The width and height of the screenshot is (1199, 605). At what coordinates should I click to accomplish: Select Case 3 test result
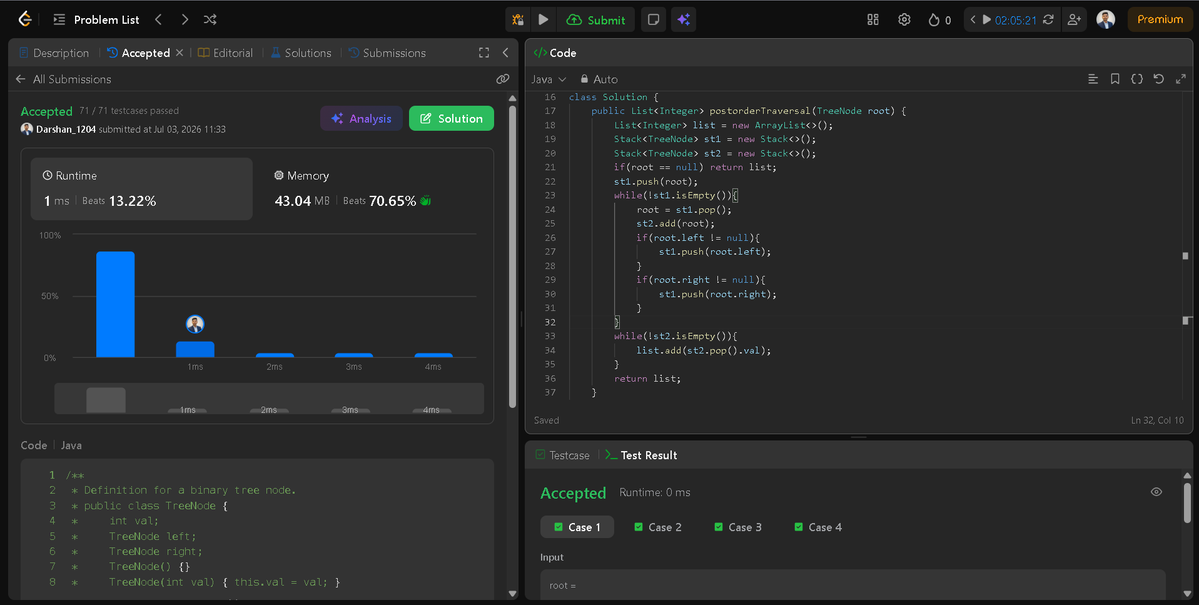tap(738, 527)
